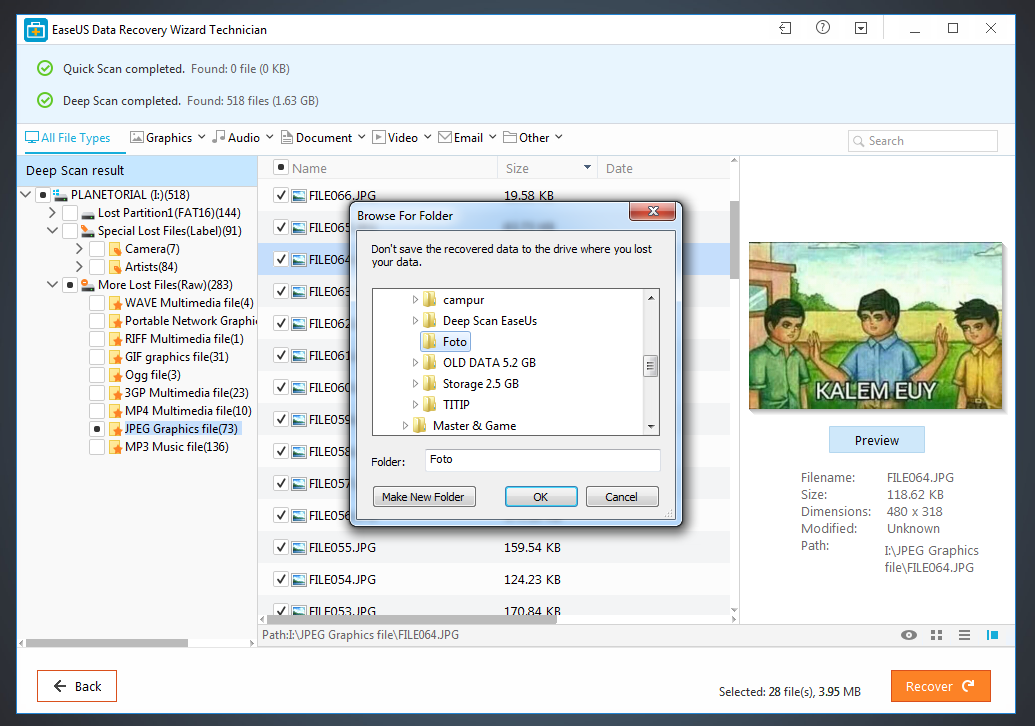The width and height of the screenshot is (1035, 726).
Task: Switch to list view of scan results
Action: tap(964, 635)
